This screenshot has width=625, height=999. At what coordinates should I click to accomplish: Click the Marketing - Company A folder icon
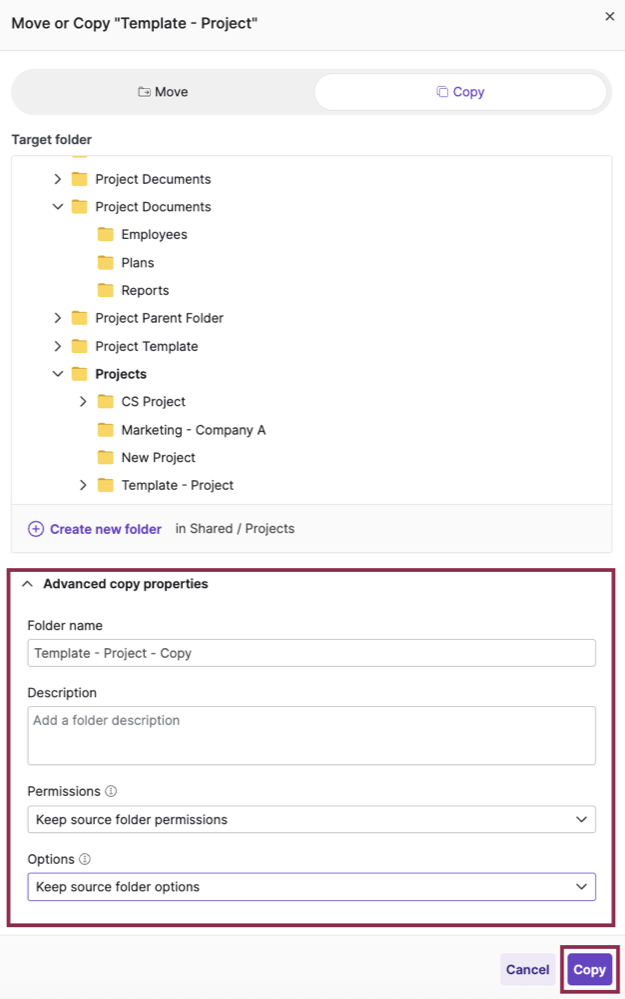(106, 429)
